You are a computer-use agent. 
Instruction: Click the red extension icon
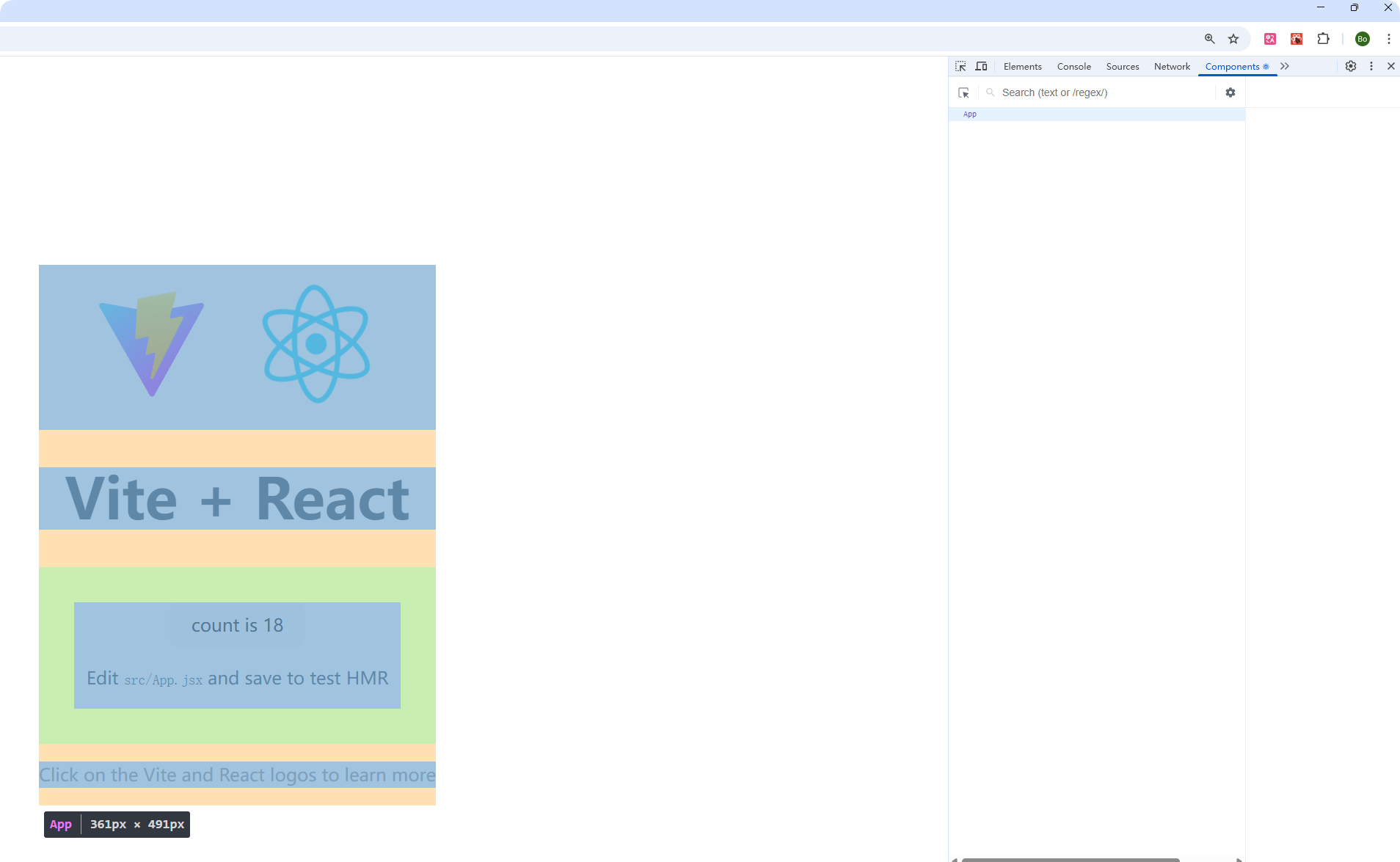point(1297,39)
